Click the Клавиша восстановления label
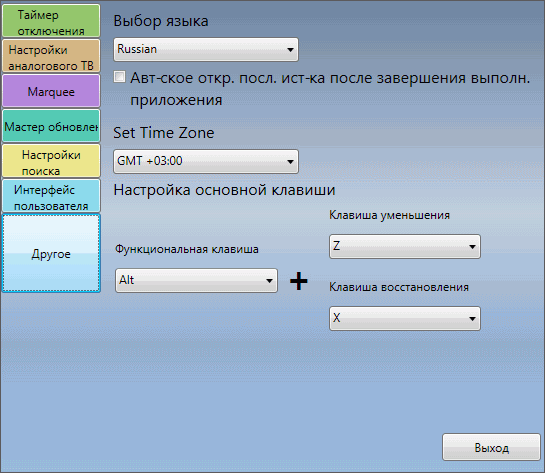Image resolution: width=545 pixels, height=473 pixels. (399, 287)
